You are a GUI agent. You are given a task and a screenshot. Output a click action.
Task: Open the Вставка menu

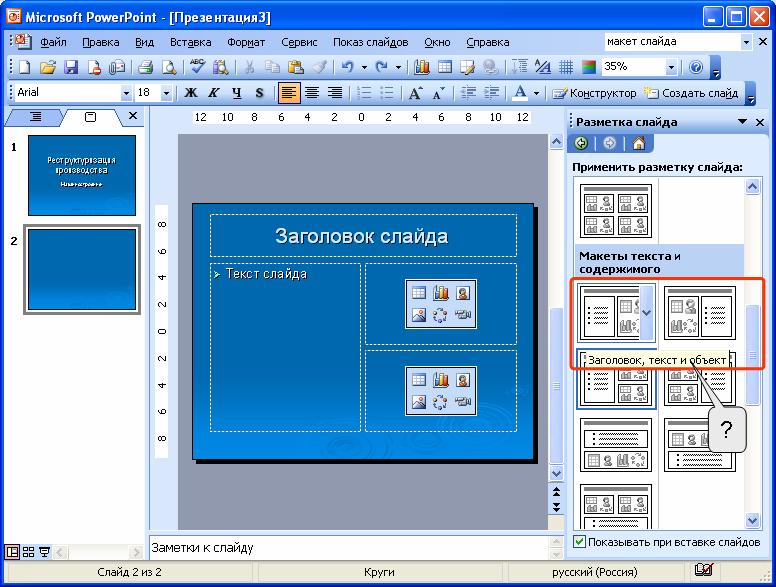[191, 43]
